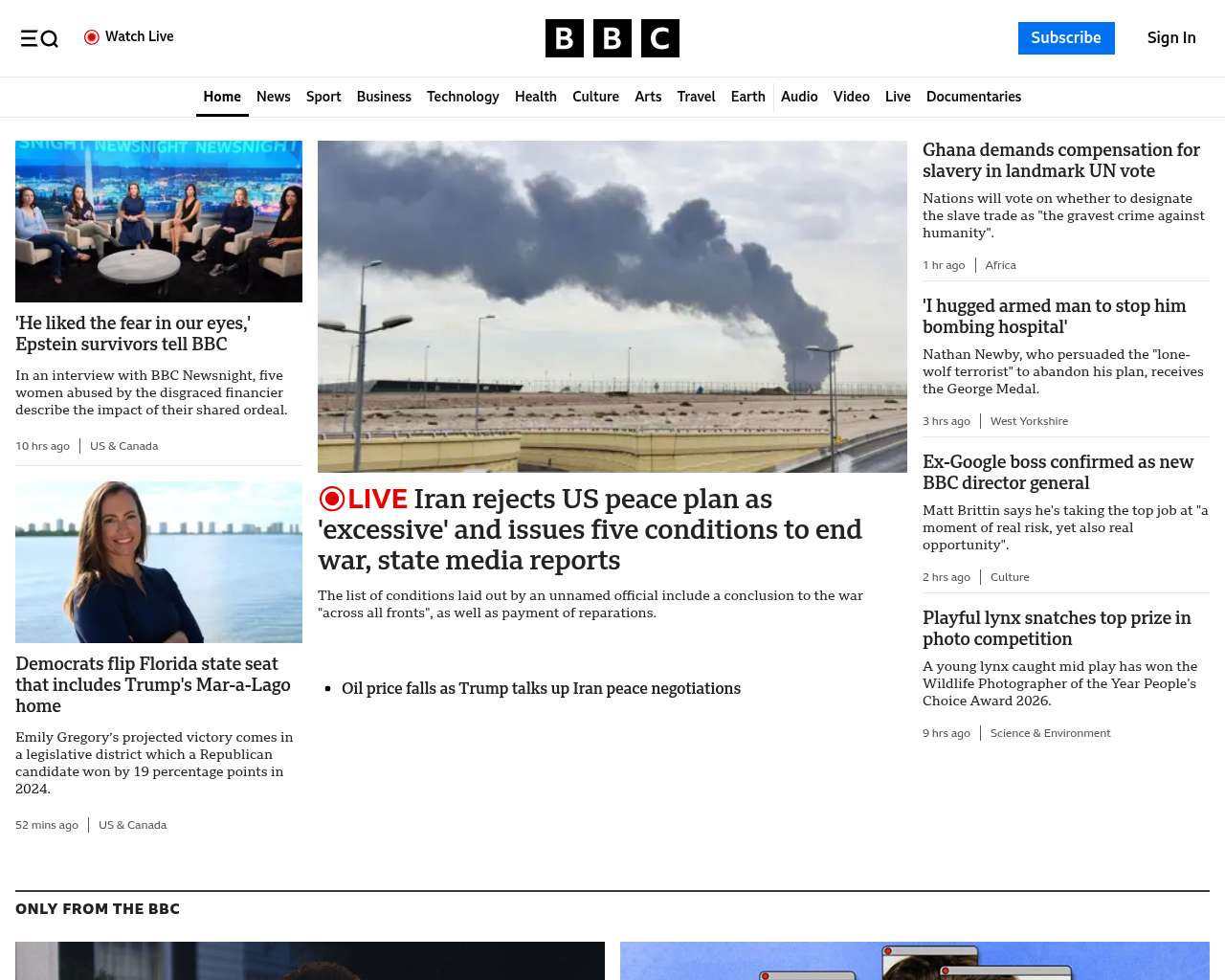Open the smoke plume main story image
The image size is (1225, 980).
(612, 306)
